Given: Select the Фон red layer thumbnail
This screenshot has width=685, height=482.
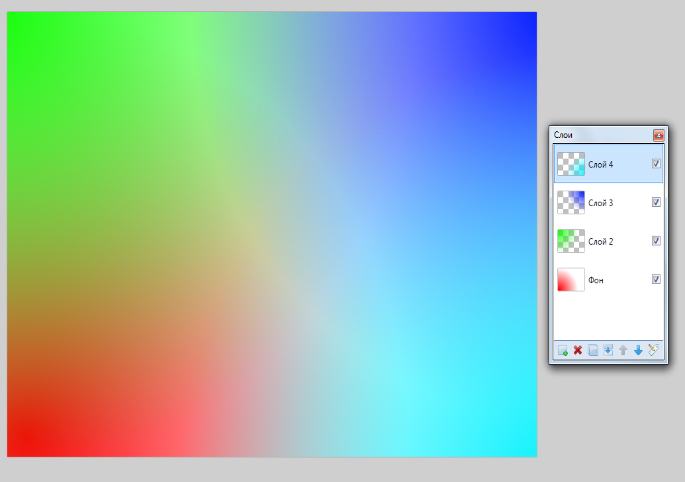Looking at the screenshot, I should point(571,280).
